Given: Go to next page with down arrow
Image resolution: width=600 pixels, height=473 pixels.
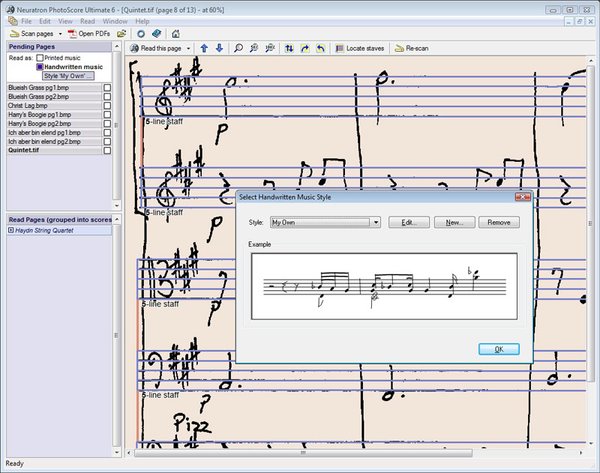Looking at the screenshot, I should click(219, 48).
